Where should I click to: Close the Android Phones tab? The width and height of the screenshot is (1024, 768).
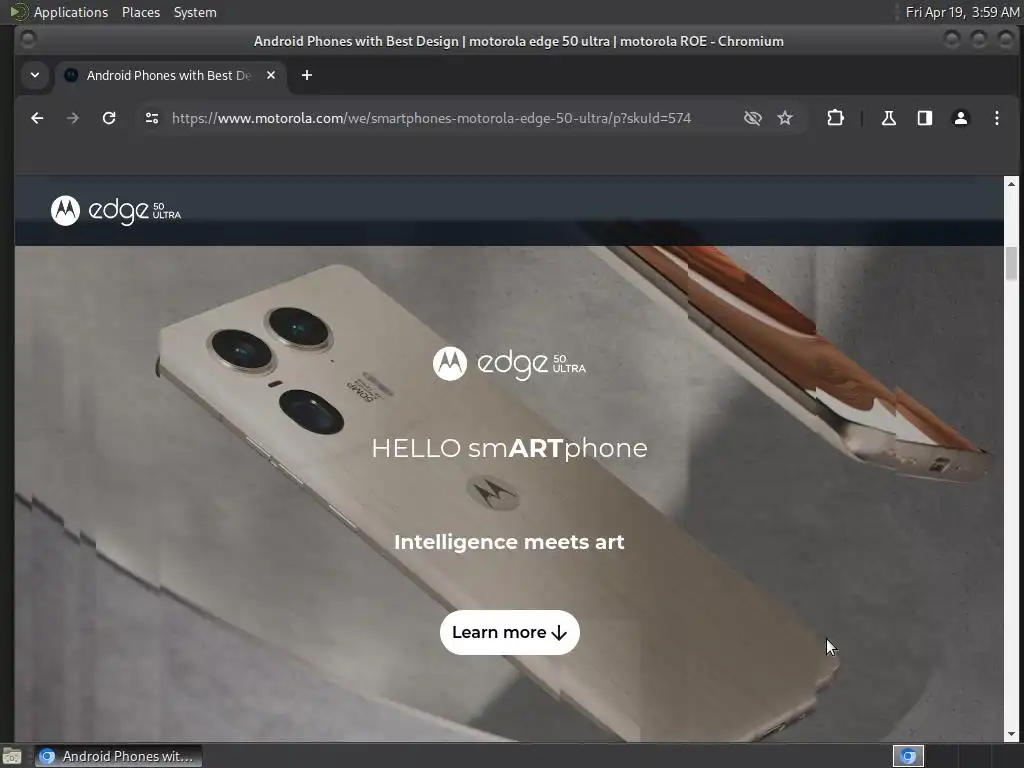click(271, 75)
